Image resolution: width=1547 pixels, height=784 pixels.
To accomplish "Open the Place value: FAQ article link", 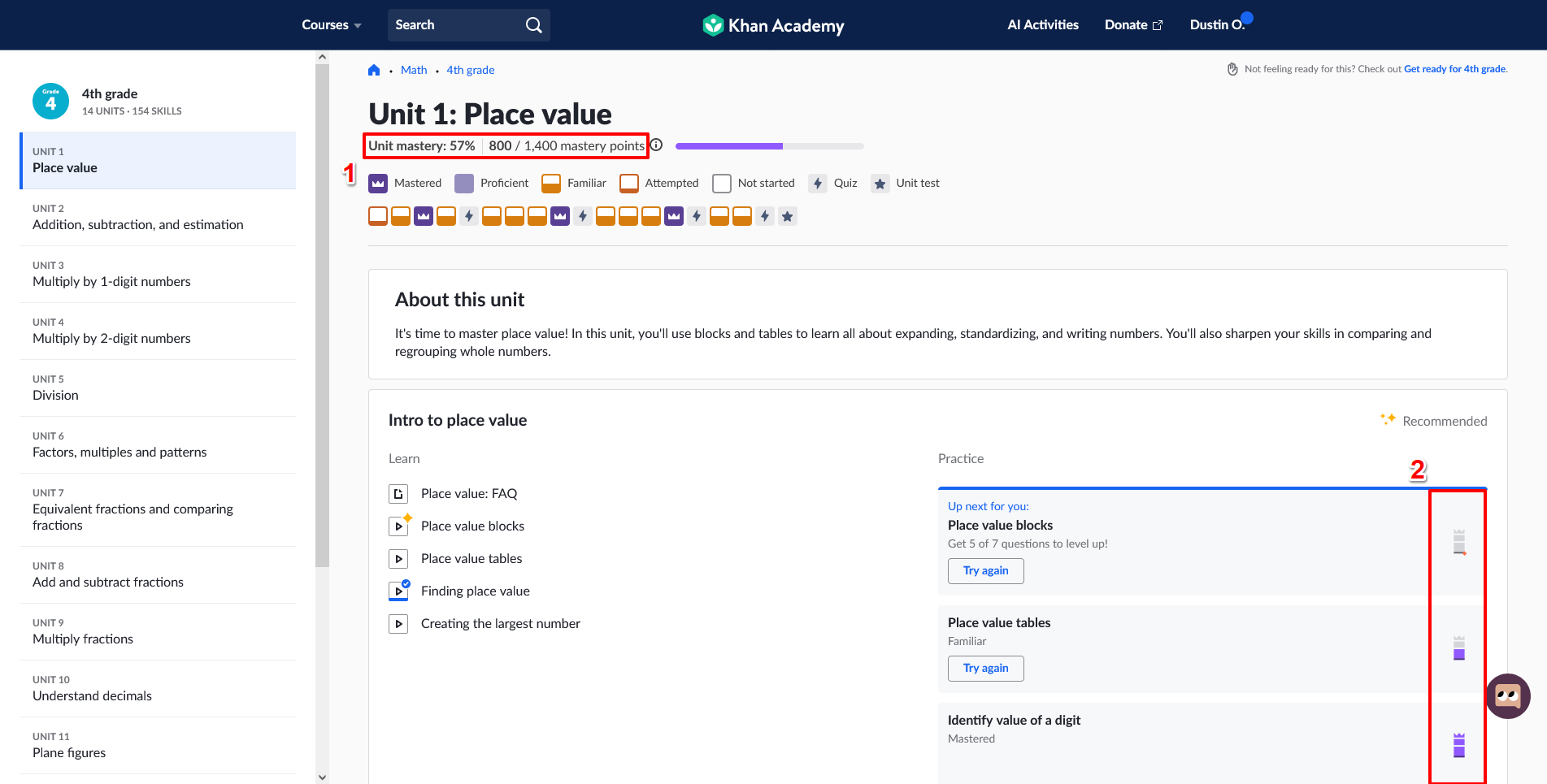I will click(x=469, y=494).
